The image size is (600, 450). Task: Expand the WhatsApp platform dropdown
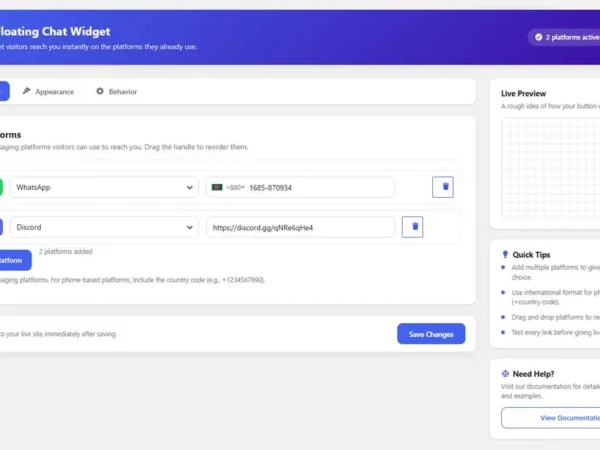(104, 188)
